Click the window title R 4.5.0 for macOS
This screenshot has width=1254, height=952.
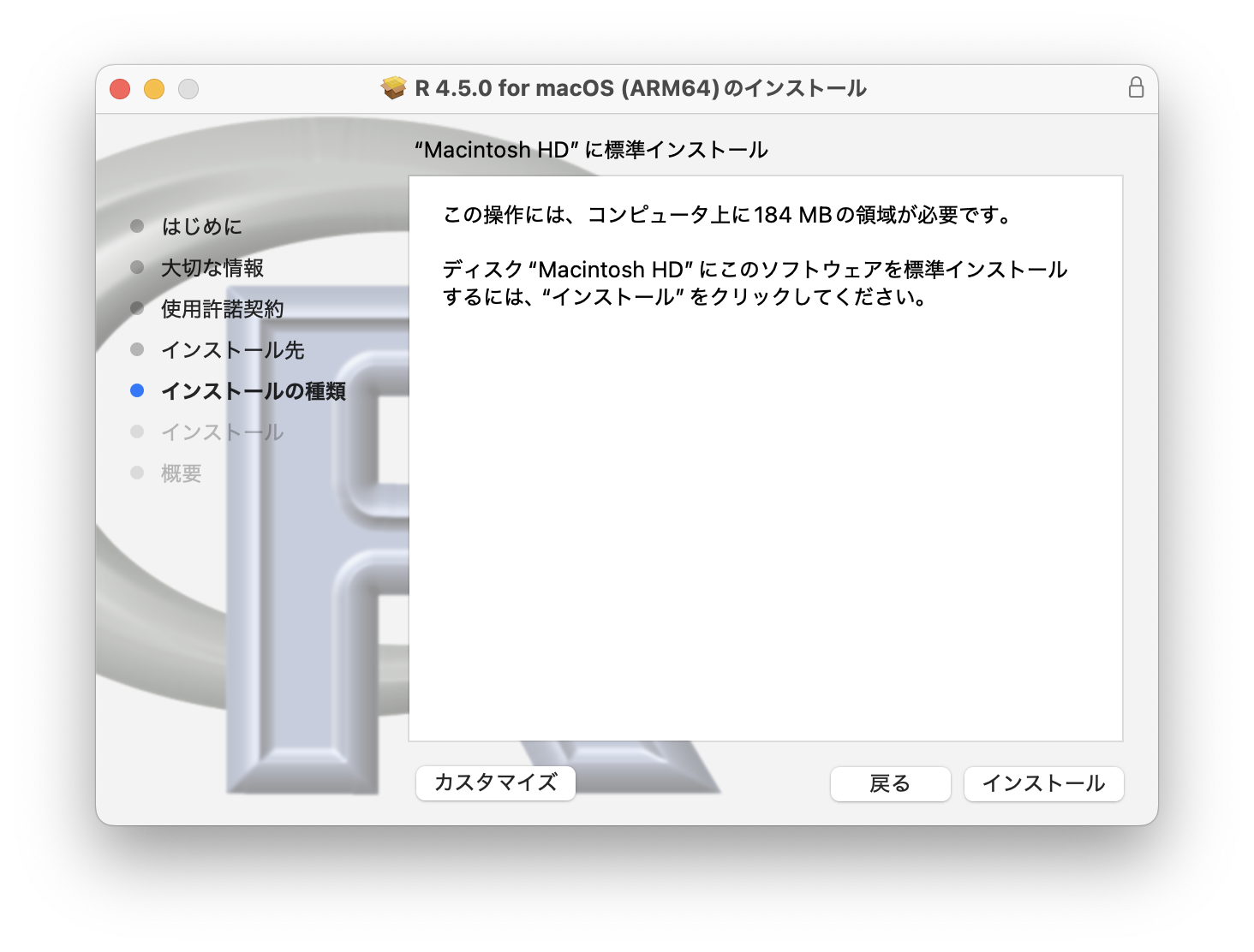tap(641, 88)
